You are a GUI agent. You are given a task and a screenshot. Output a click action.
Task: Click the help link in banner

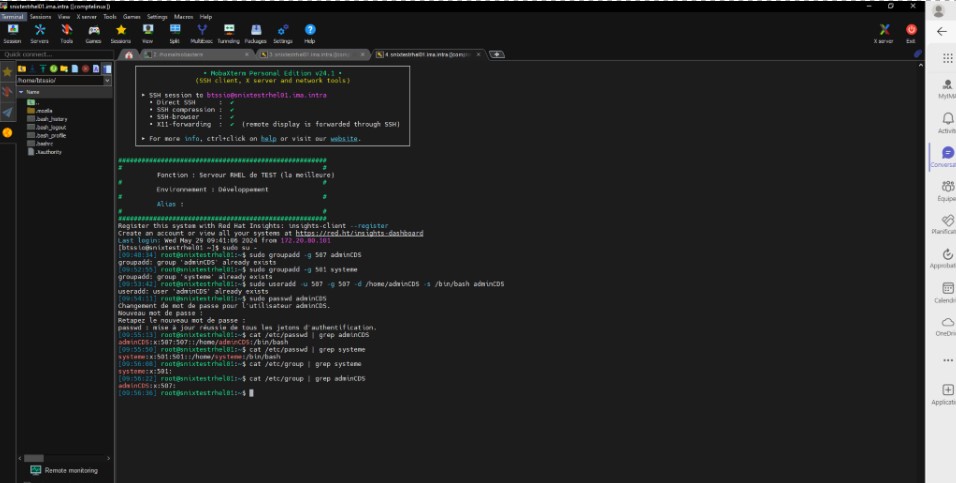268,139
